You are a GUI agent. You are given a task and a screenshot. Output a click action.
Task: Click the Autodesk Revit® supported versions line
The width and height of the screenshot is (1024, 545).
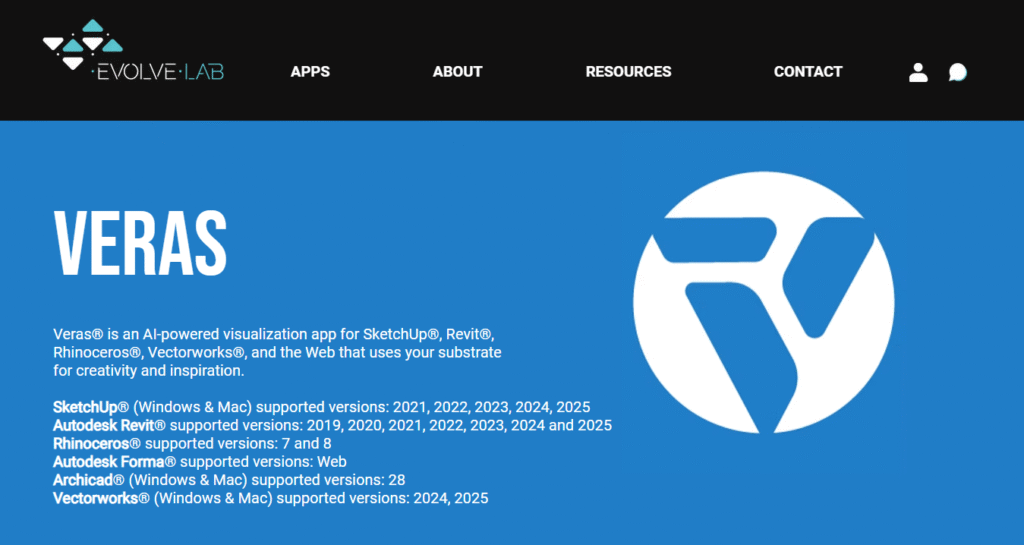332,426
